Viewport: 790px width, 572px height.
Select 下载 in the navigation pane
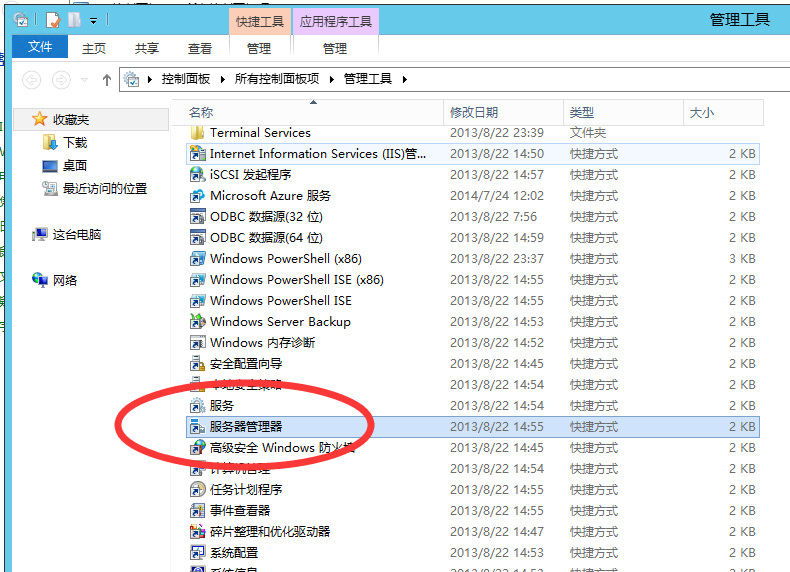(x=75, y=143)
